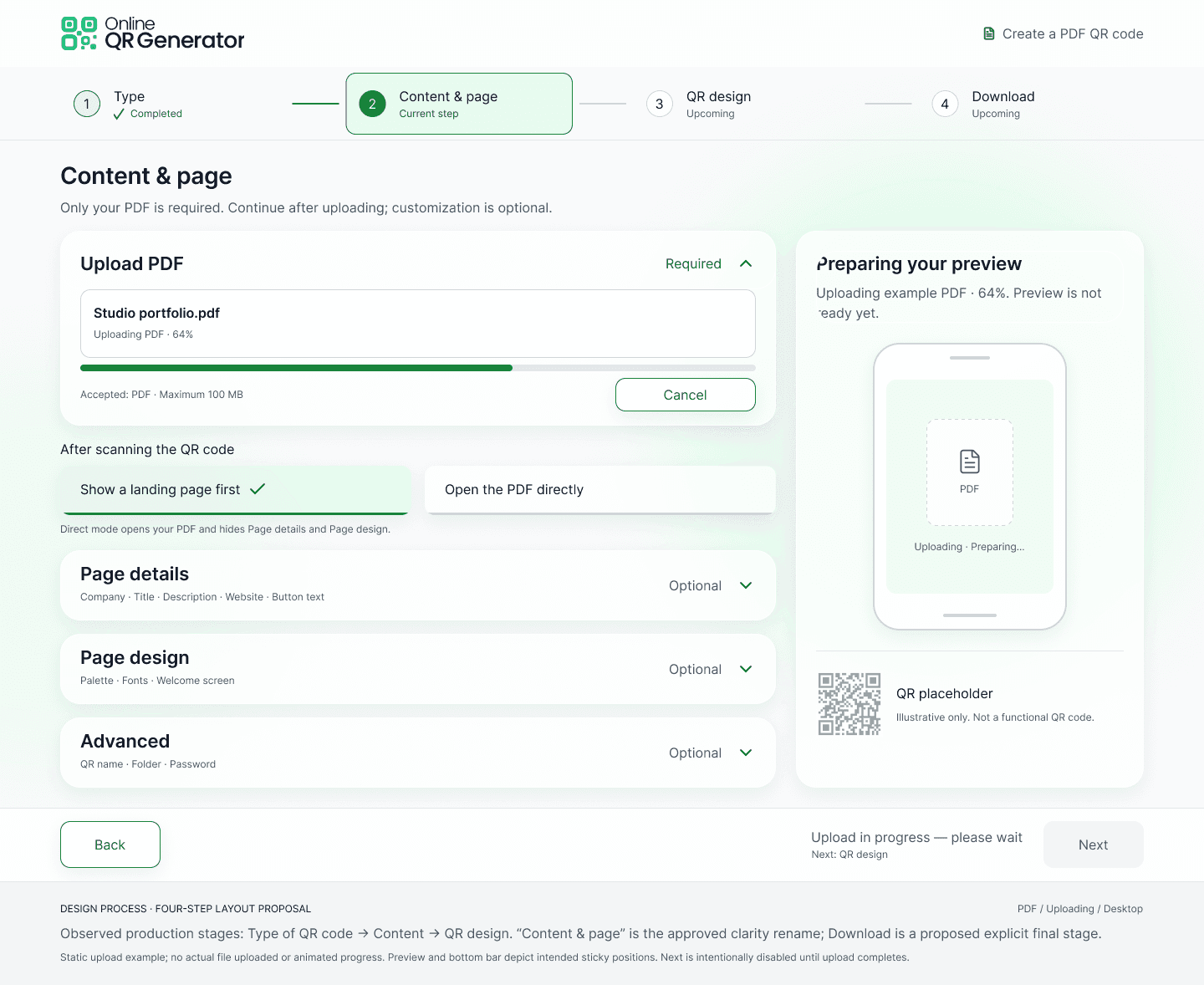Click the 'QR placeholder' label
The height and width of the screenshot is (985, 1204).
point(945,694)
